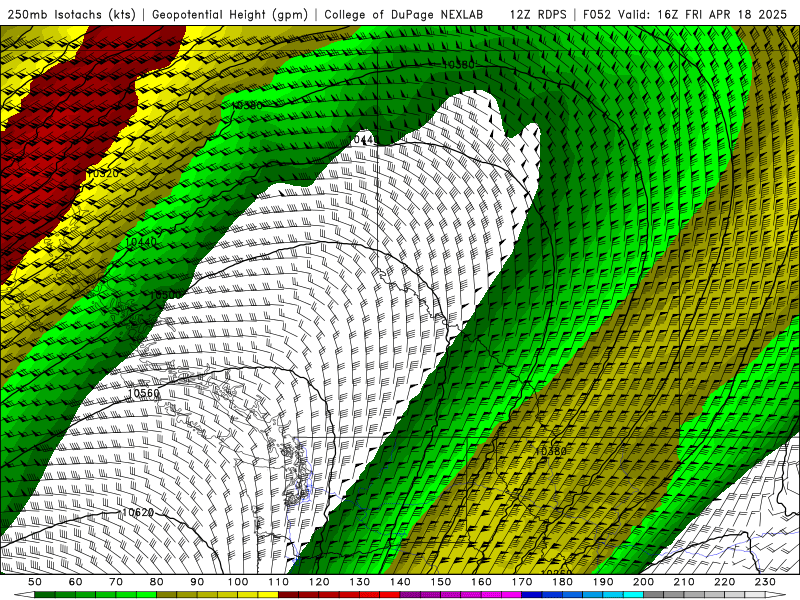The width and height of the screenshot is (800, 600).
Task: Click the 230 value on the color scale
Action: click(765, 582)
